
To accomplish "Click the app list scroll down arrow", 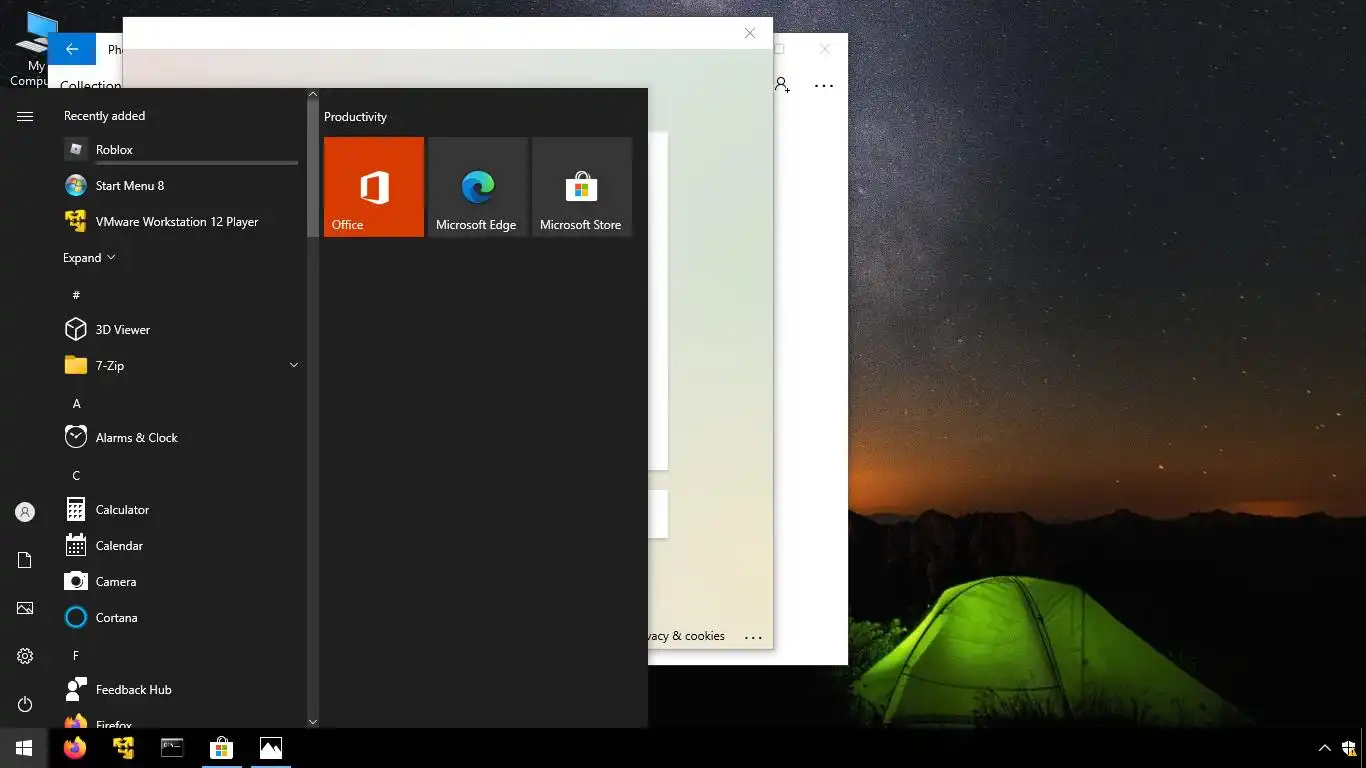I will tap(312, 721).
